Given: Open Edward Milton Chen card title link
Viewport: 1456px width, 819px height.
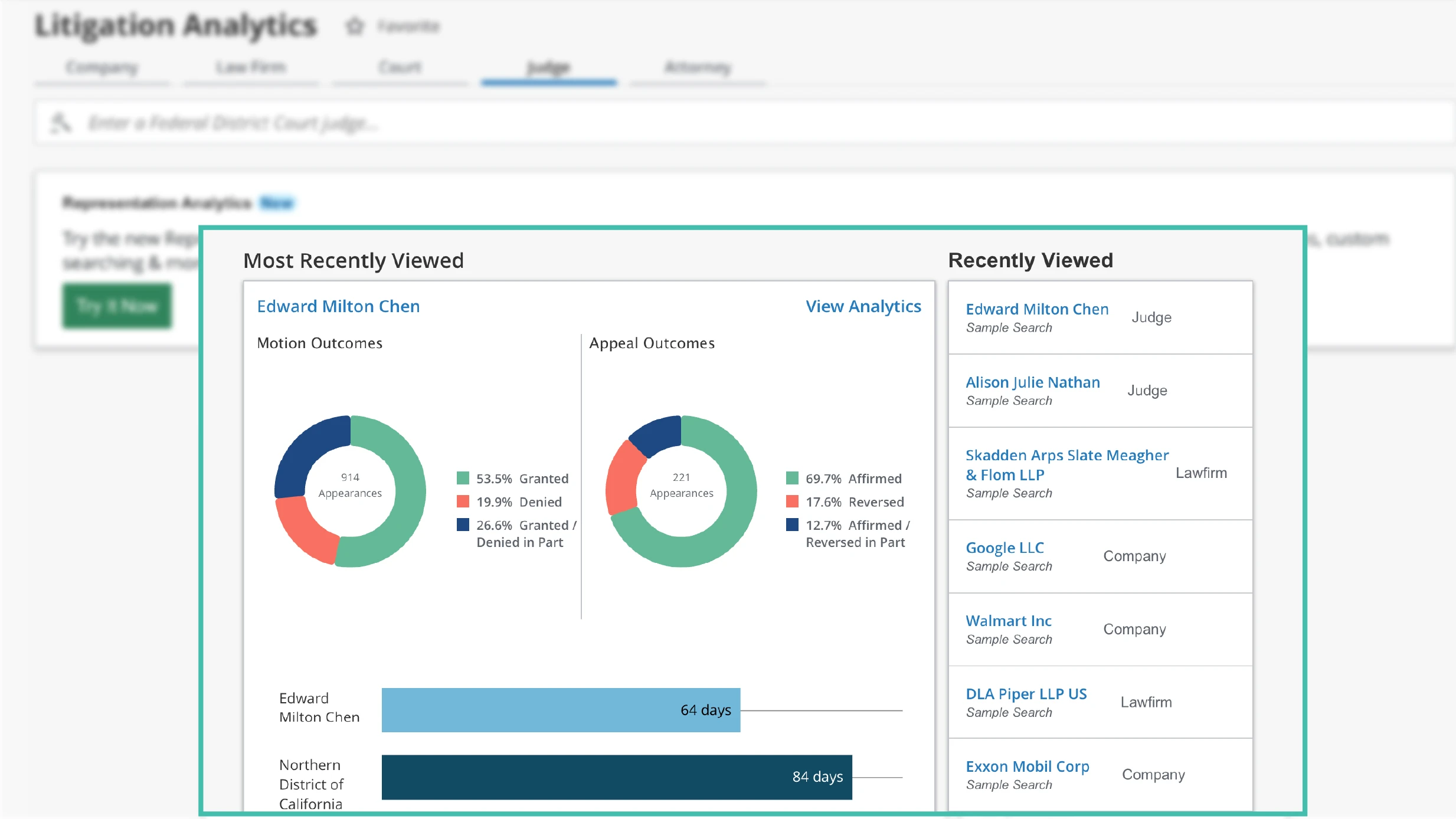Looking at the screenshot, I should (x=338, y=306).
